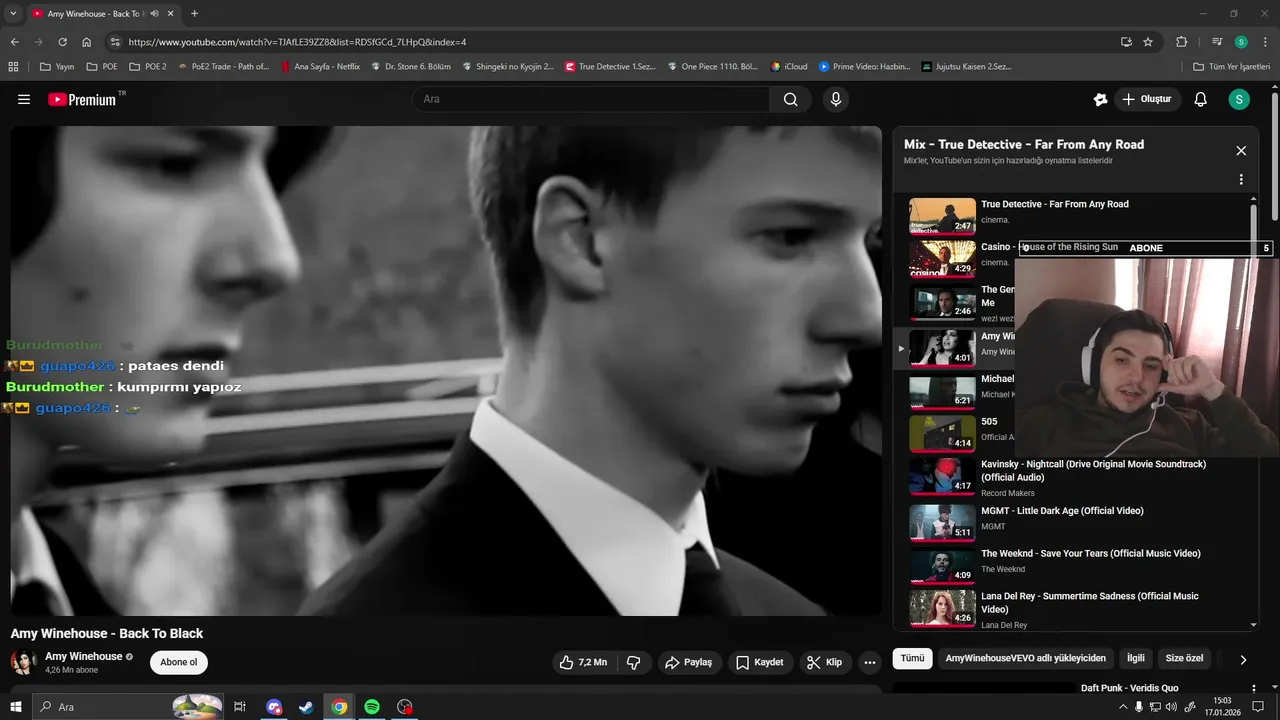The image size is (1280, 720).
Task: Open the YouTube guide hamburger menu
Action: (24, 99)
